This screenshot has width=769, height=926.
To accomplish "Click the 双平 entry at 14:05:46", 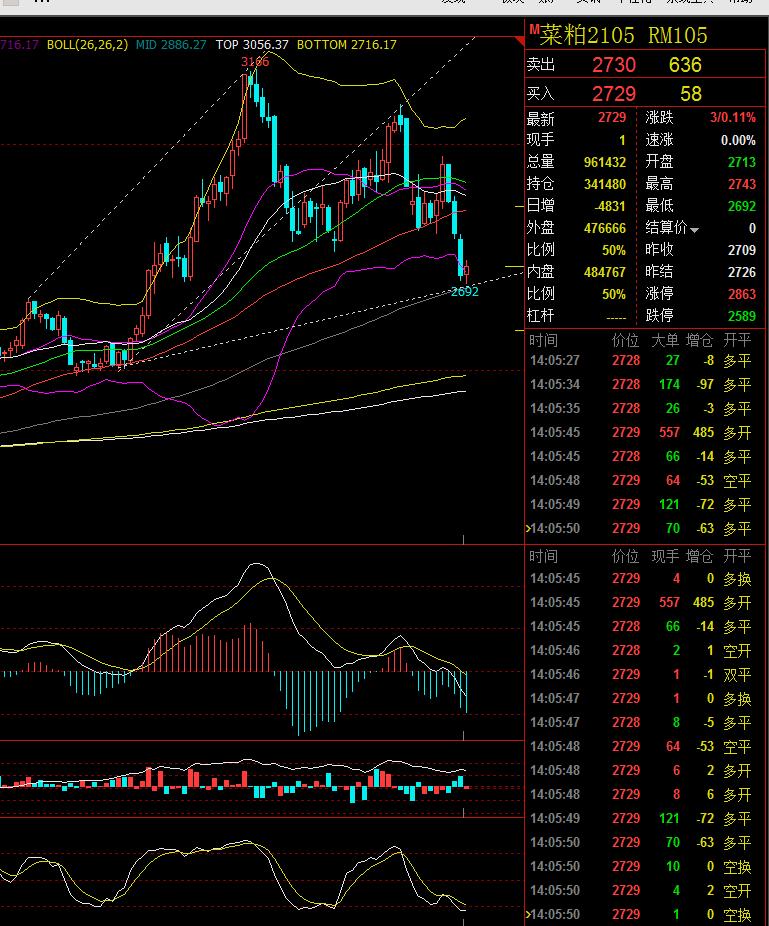I will 737,674.
